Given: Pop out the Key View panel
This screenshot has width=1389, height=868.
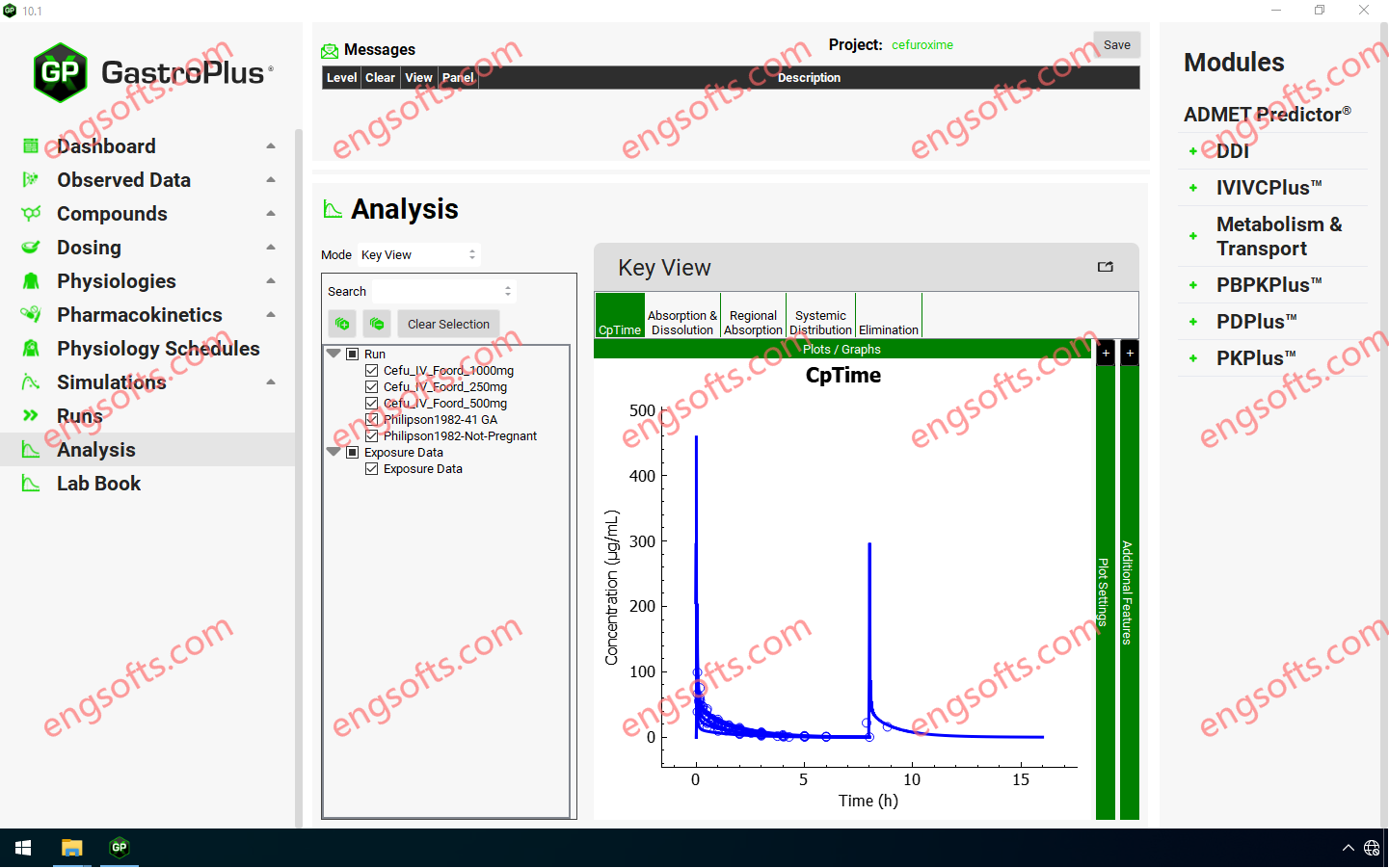Looking at the screenshot, I should (1105, 267).
